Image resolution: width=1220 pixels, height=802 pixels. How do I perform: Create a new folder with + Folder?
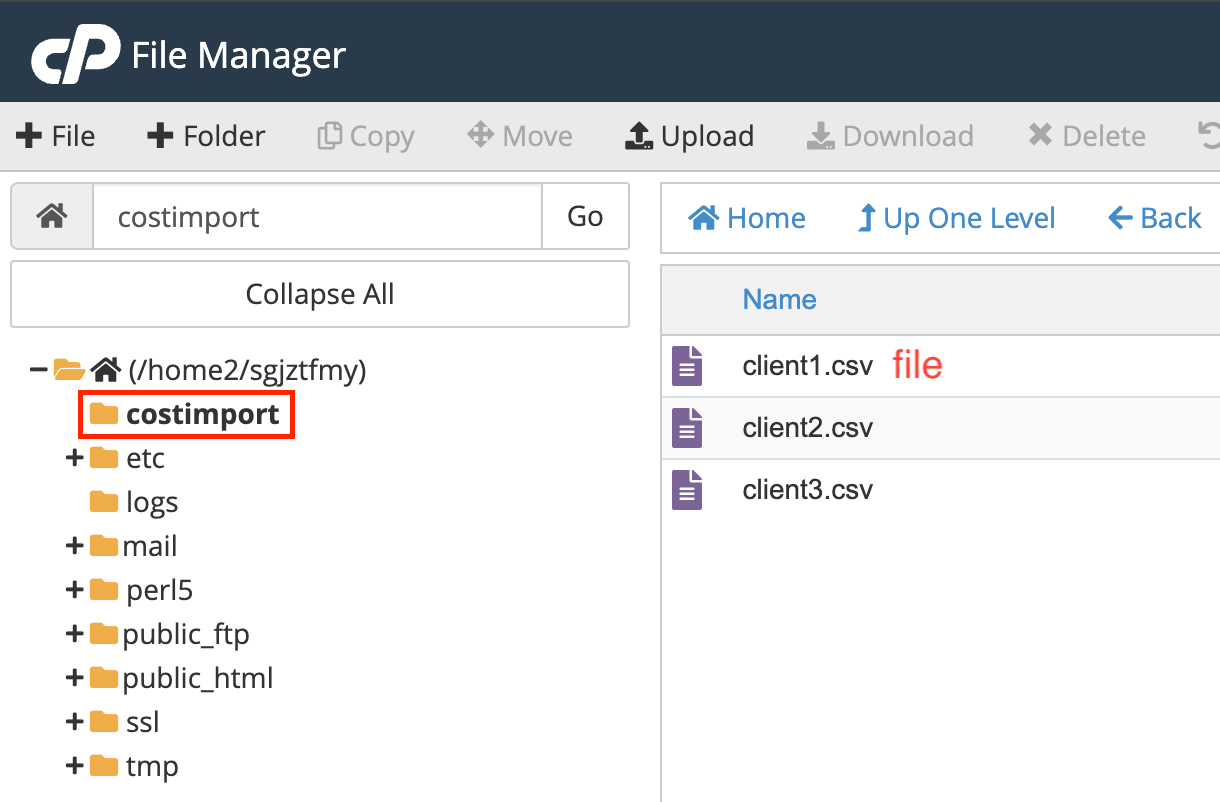click(206, 136)
